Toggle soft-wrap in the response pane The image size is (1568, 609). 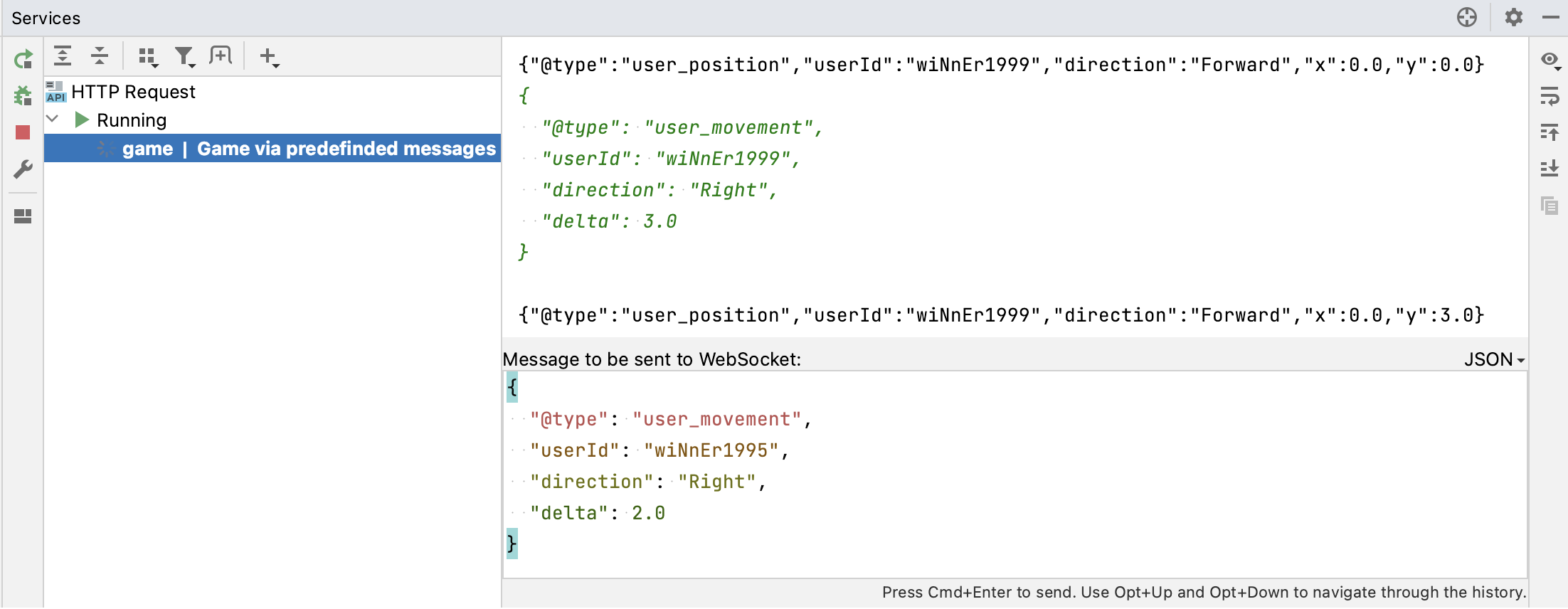tap(1550, 95)
